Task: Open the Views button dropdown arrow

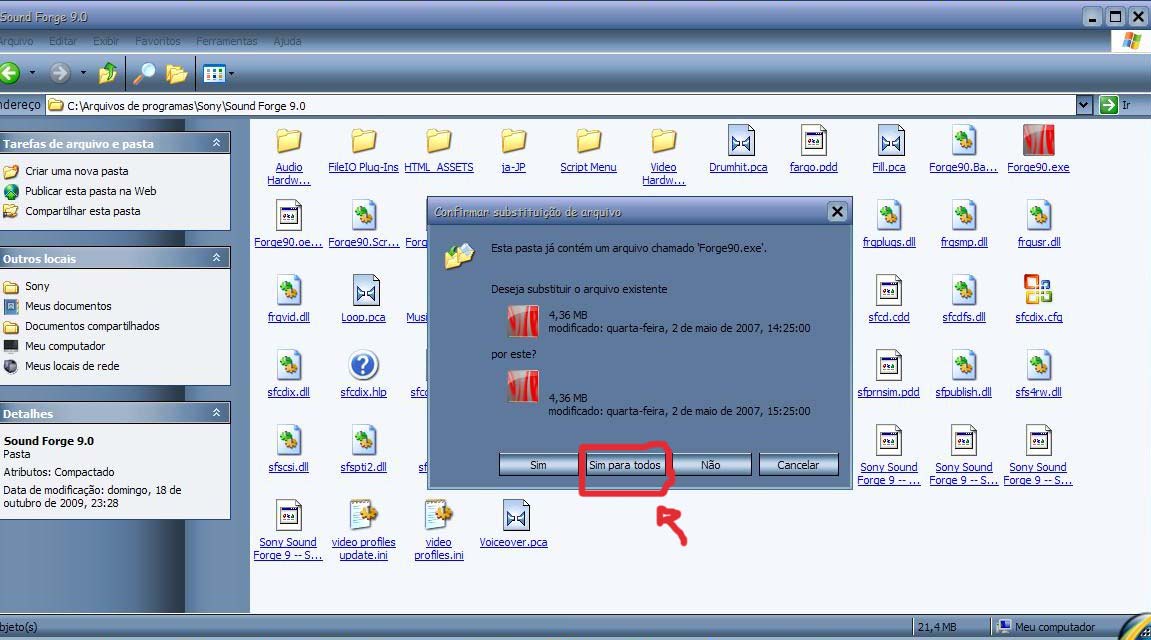Action: coord(231,73)
